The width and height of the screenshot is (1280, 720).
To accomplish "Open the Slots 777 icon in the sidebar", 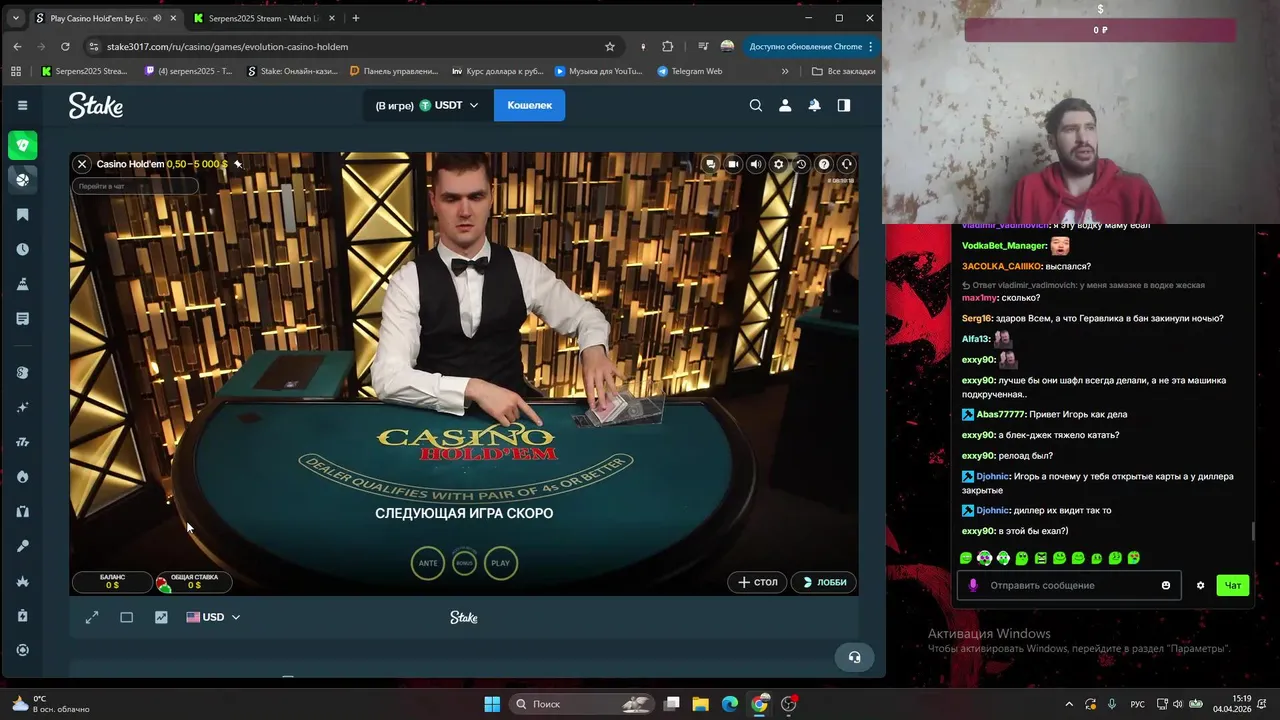I will [22, 442].
